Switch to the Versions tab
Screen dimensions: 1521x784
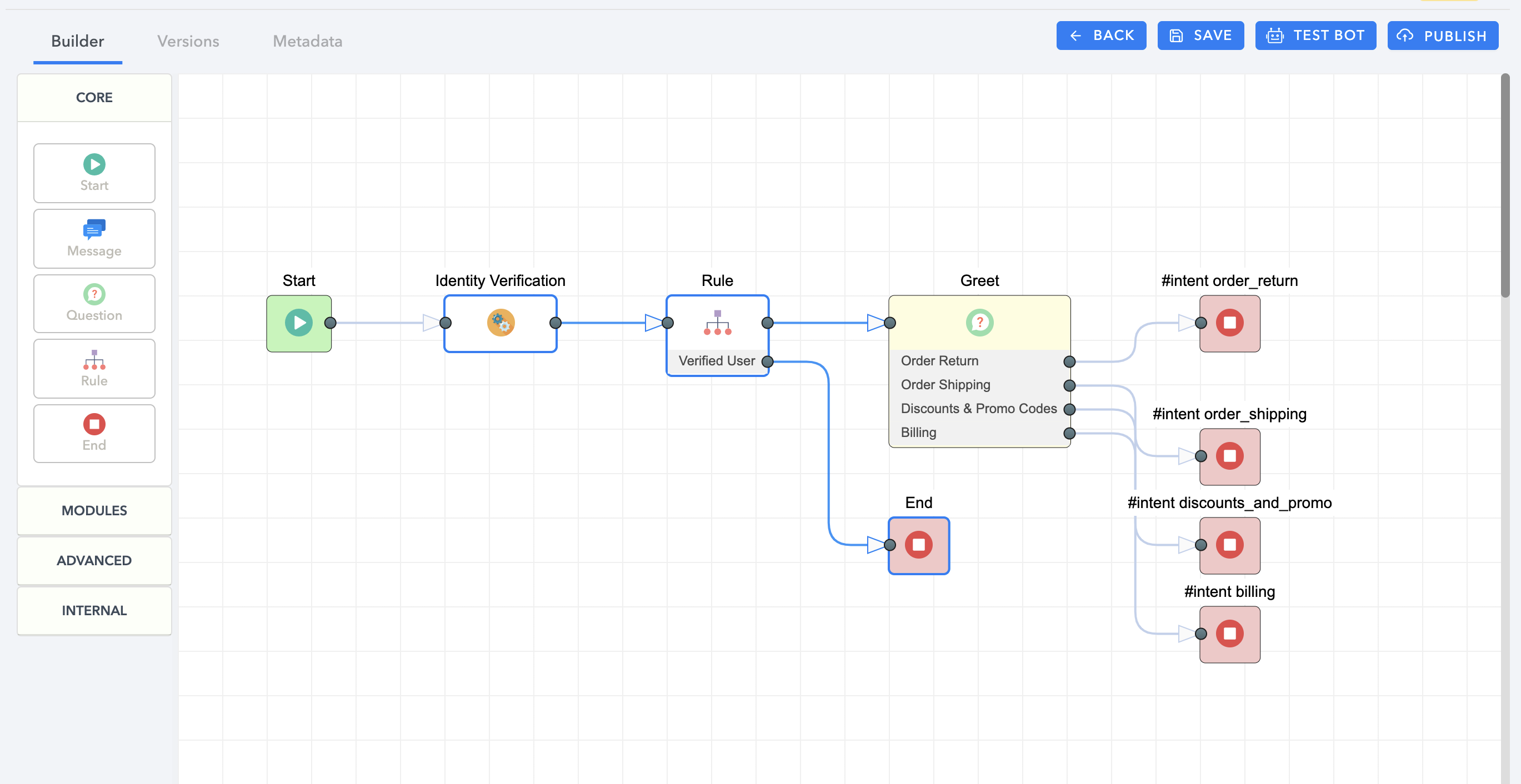point(188,41)
